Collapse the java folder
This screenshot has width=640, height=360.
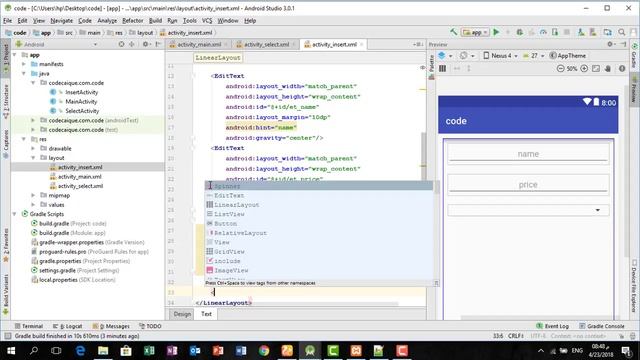pos(24,73)
